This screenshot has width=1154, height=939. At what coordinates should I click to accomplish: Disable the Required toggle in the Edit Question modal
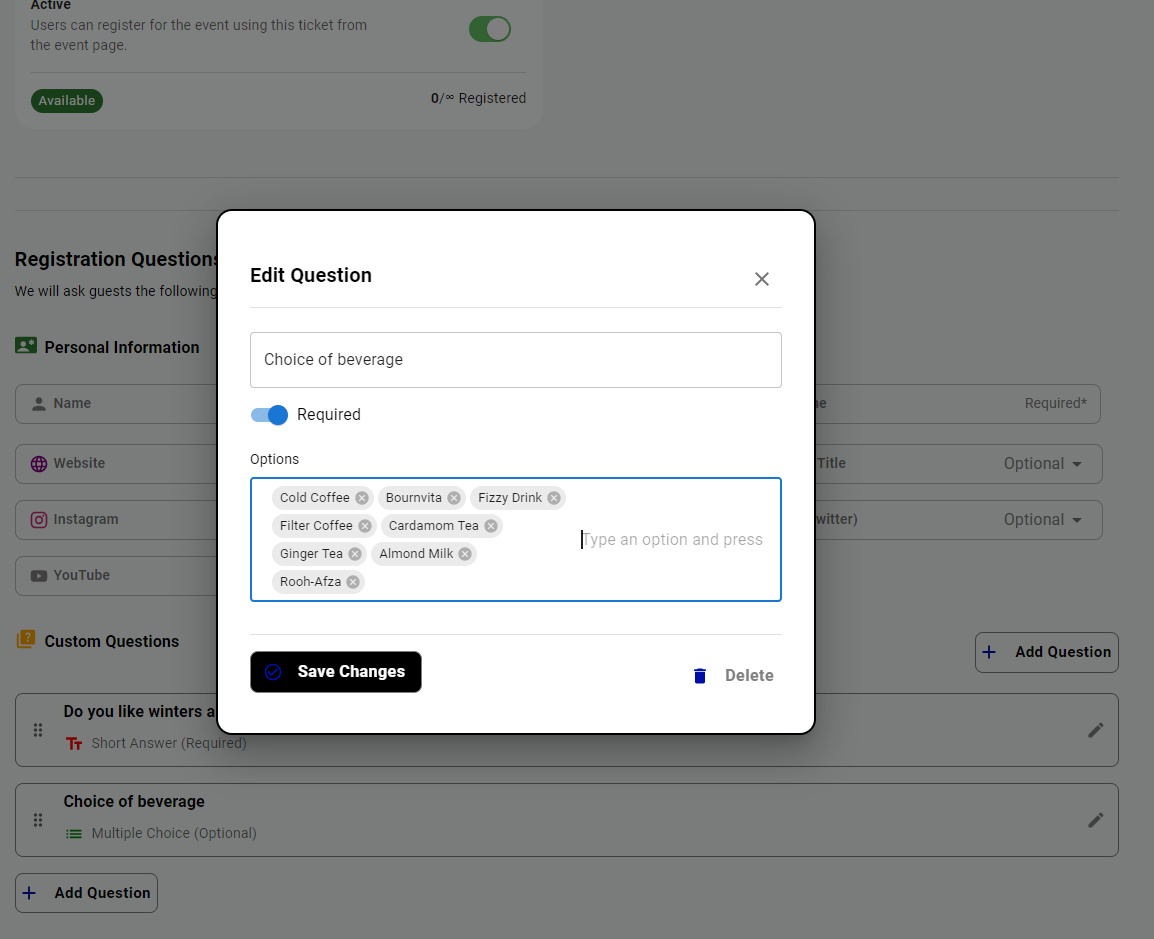(x=269, y=414)
